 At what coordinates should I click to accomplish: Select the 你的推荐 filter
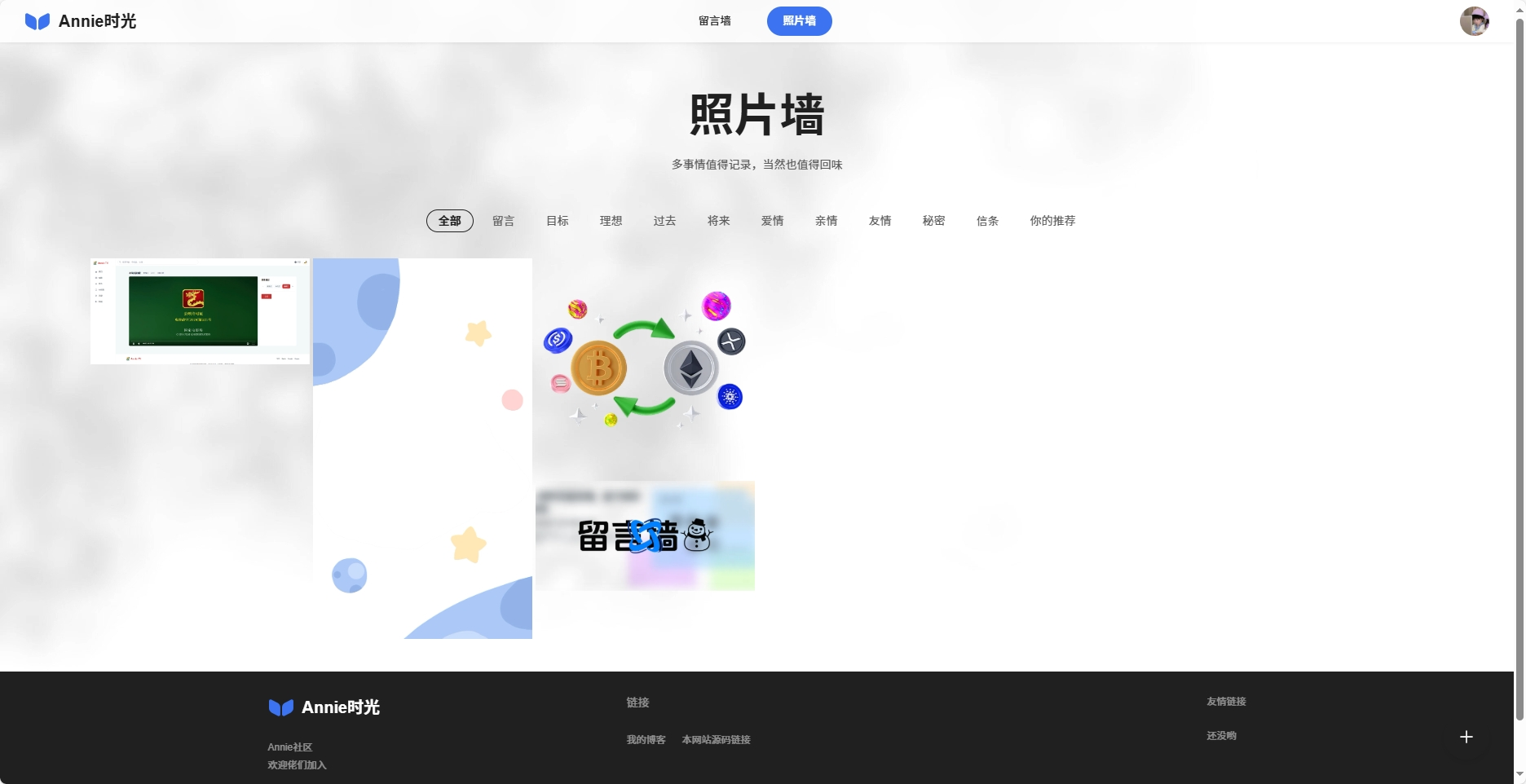coord(1052,221)
